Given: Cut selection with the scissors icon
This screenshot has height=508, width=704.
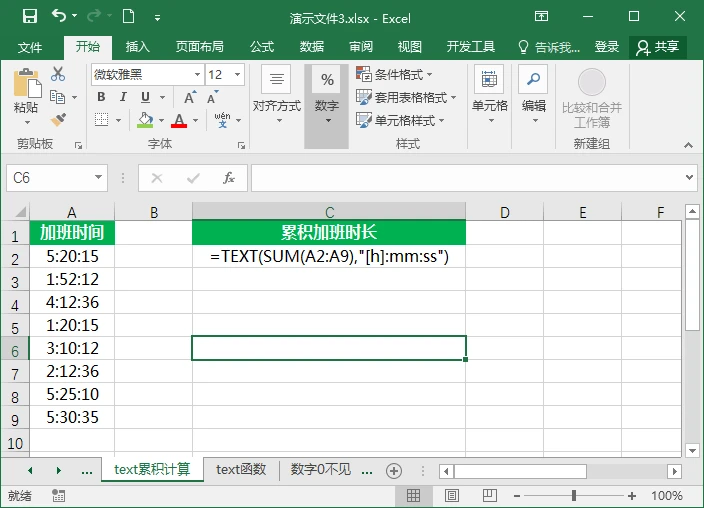Looking at the screenshot, I should click(57, 74).
